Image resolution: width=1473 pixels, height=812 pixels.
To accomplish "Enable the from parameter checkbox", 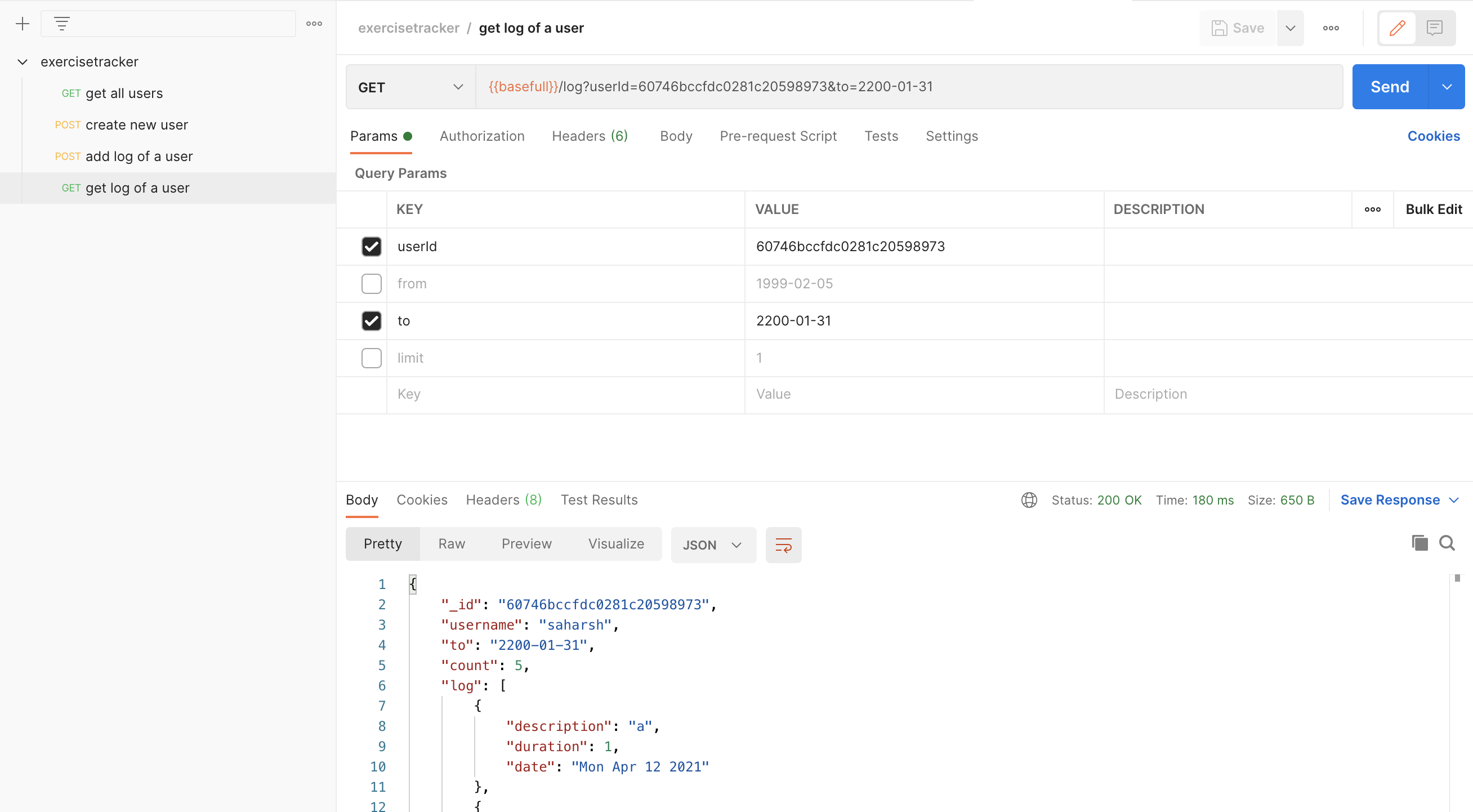I will click(x=372, y=284).
